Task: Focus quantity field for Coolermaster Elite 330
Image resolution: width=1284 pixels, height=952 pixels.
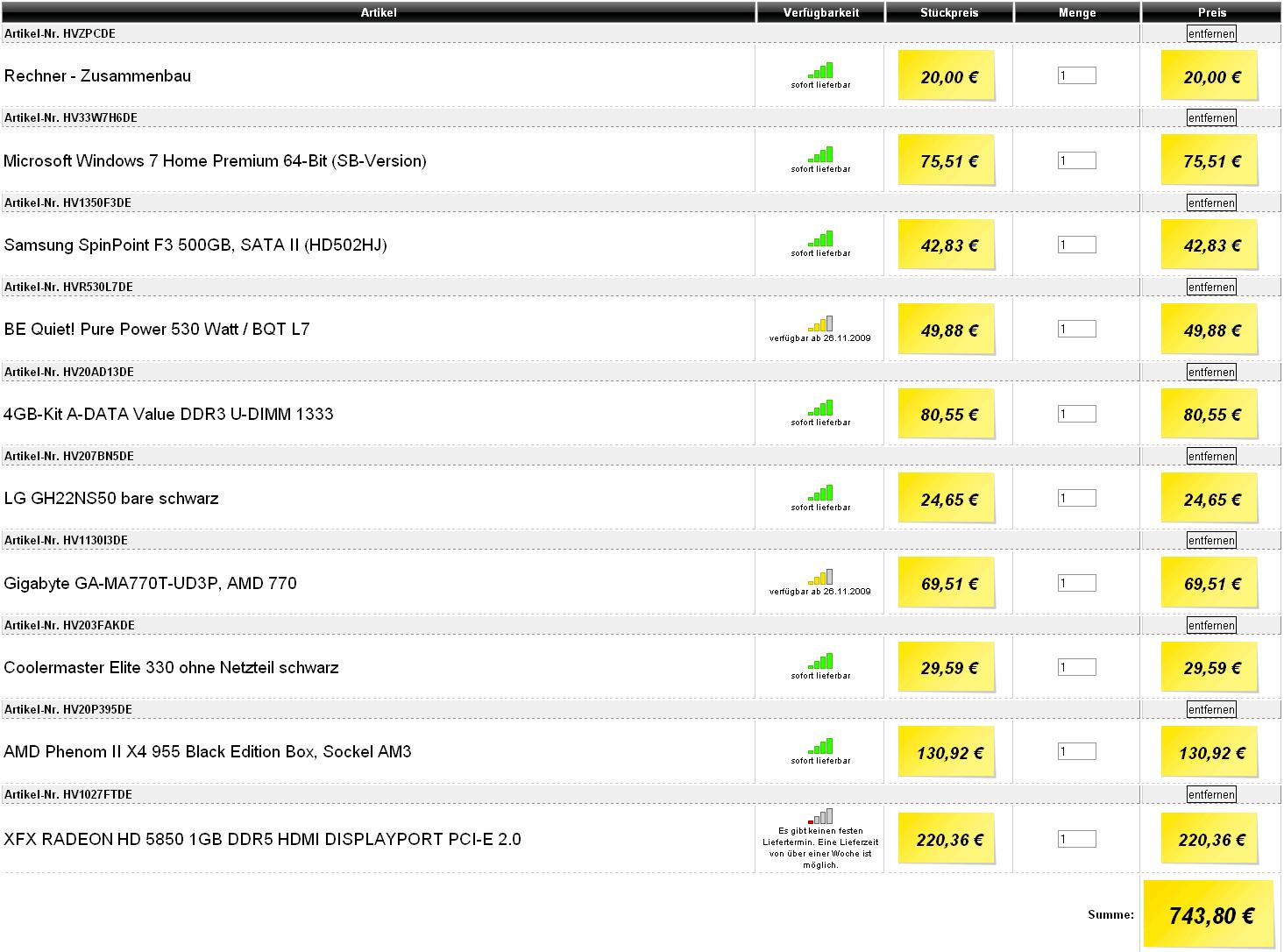Action: coord(1077,667)
